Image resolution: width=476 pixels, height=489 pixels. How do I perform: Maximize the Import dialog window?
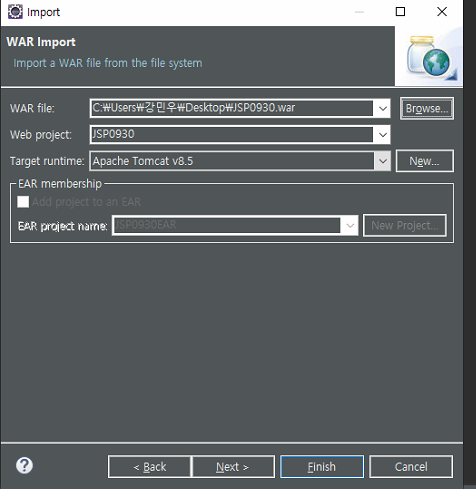[400, 12]
